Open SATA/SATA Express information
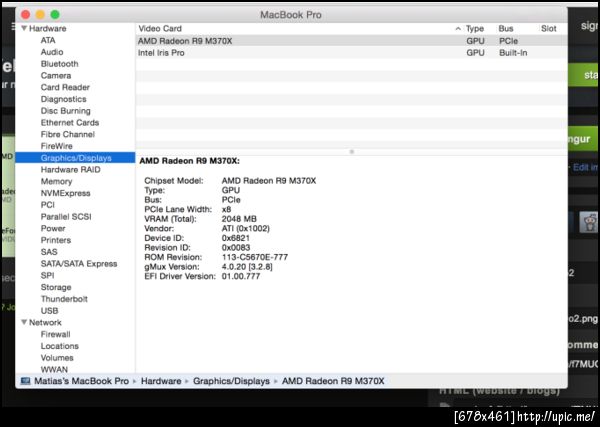 pos(79,264)
